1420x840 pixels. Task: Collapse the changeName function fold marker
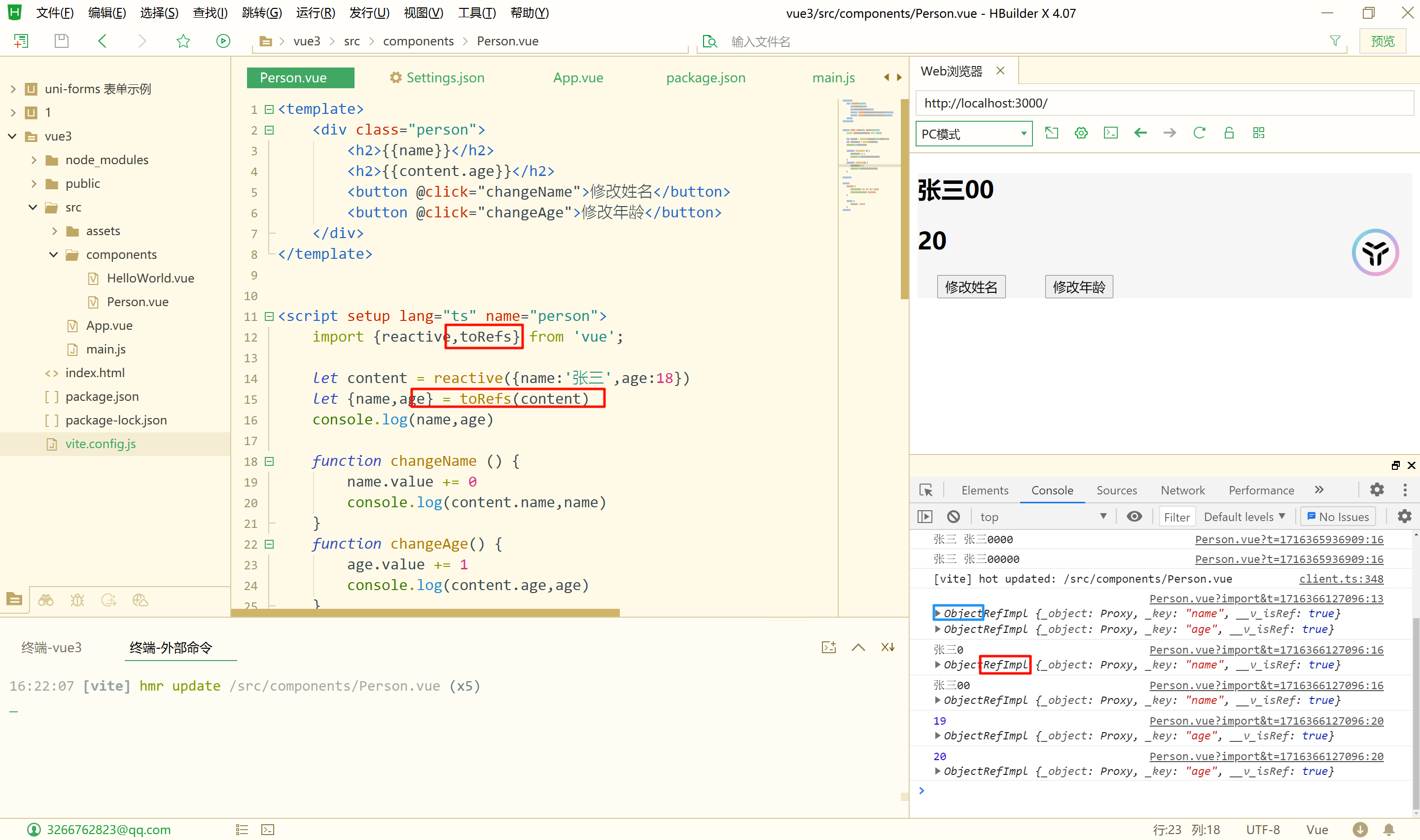(x=269, y=461)
